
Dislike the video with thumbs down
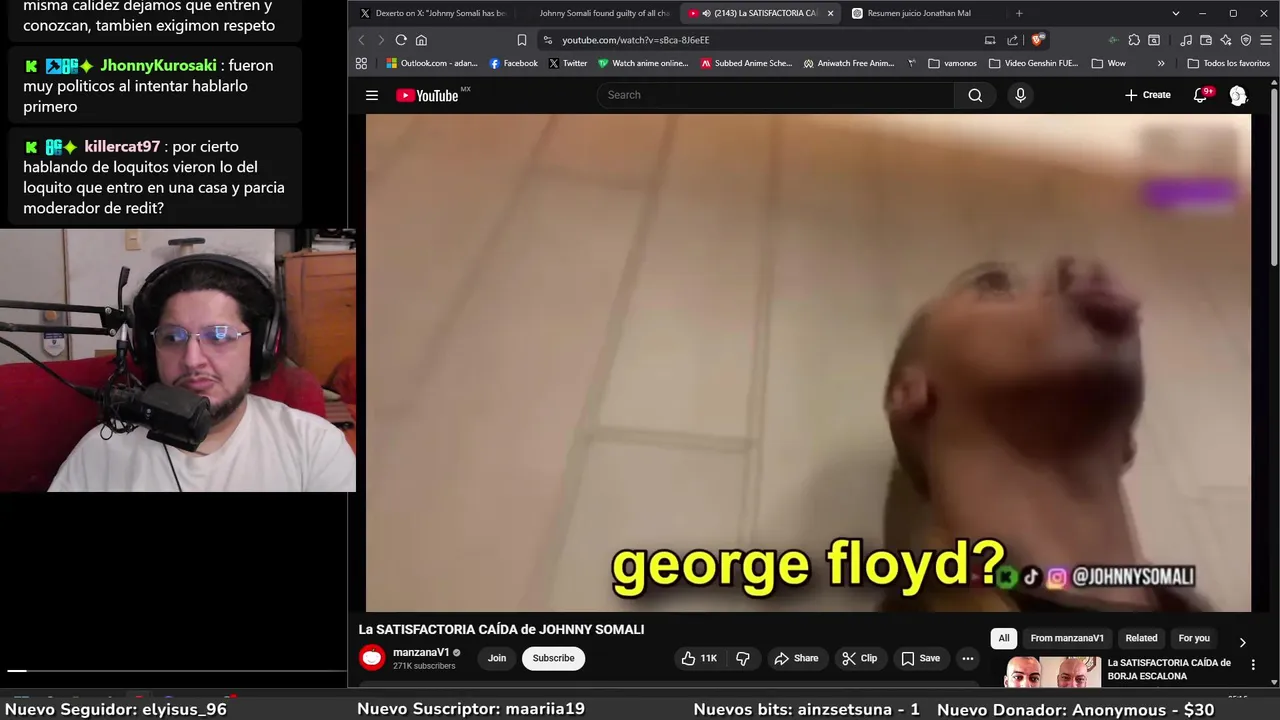pos(743,658)
